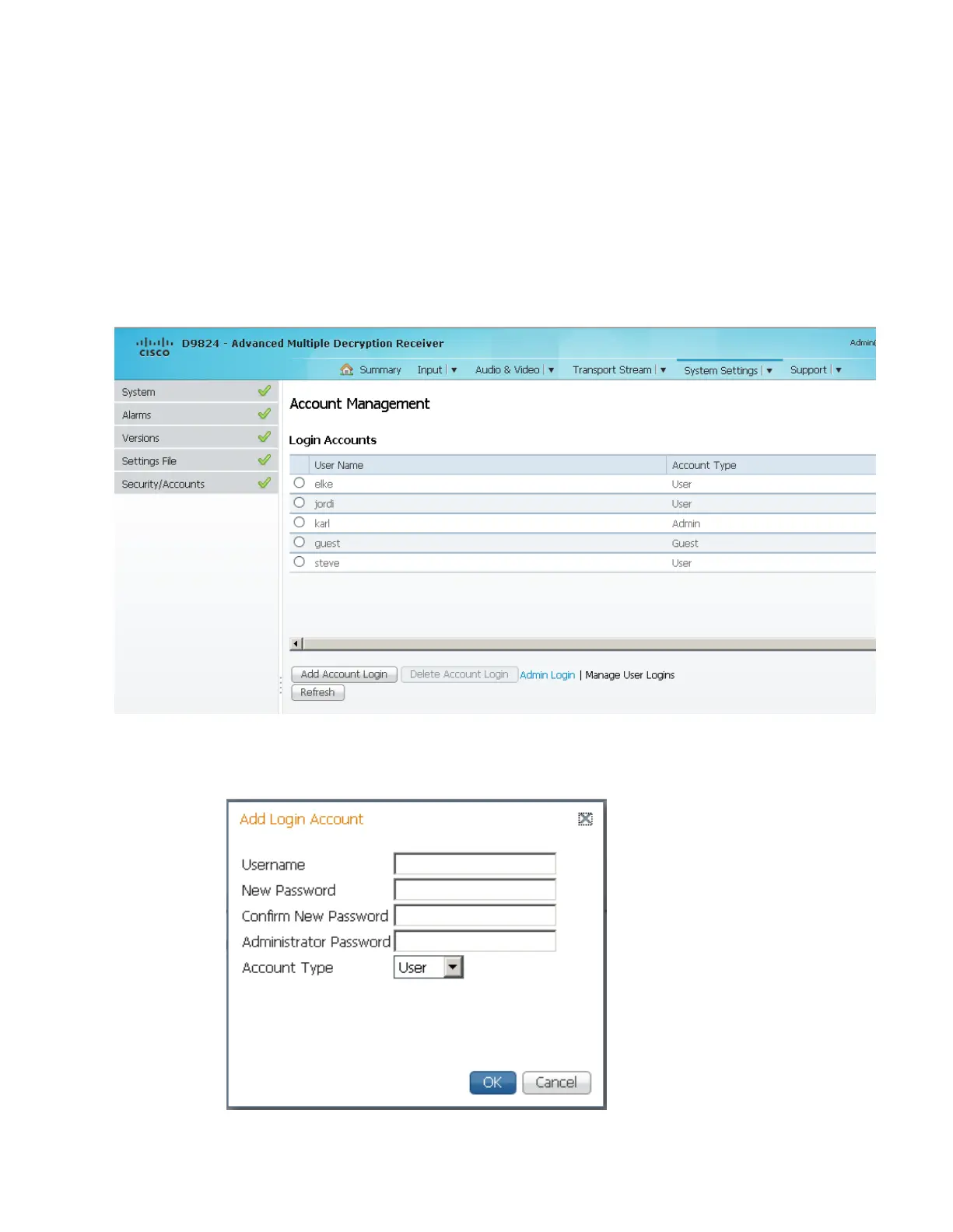Open the Versions sidebar item
The image size is (953, 1232).
(x=196, y=438)
